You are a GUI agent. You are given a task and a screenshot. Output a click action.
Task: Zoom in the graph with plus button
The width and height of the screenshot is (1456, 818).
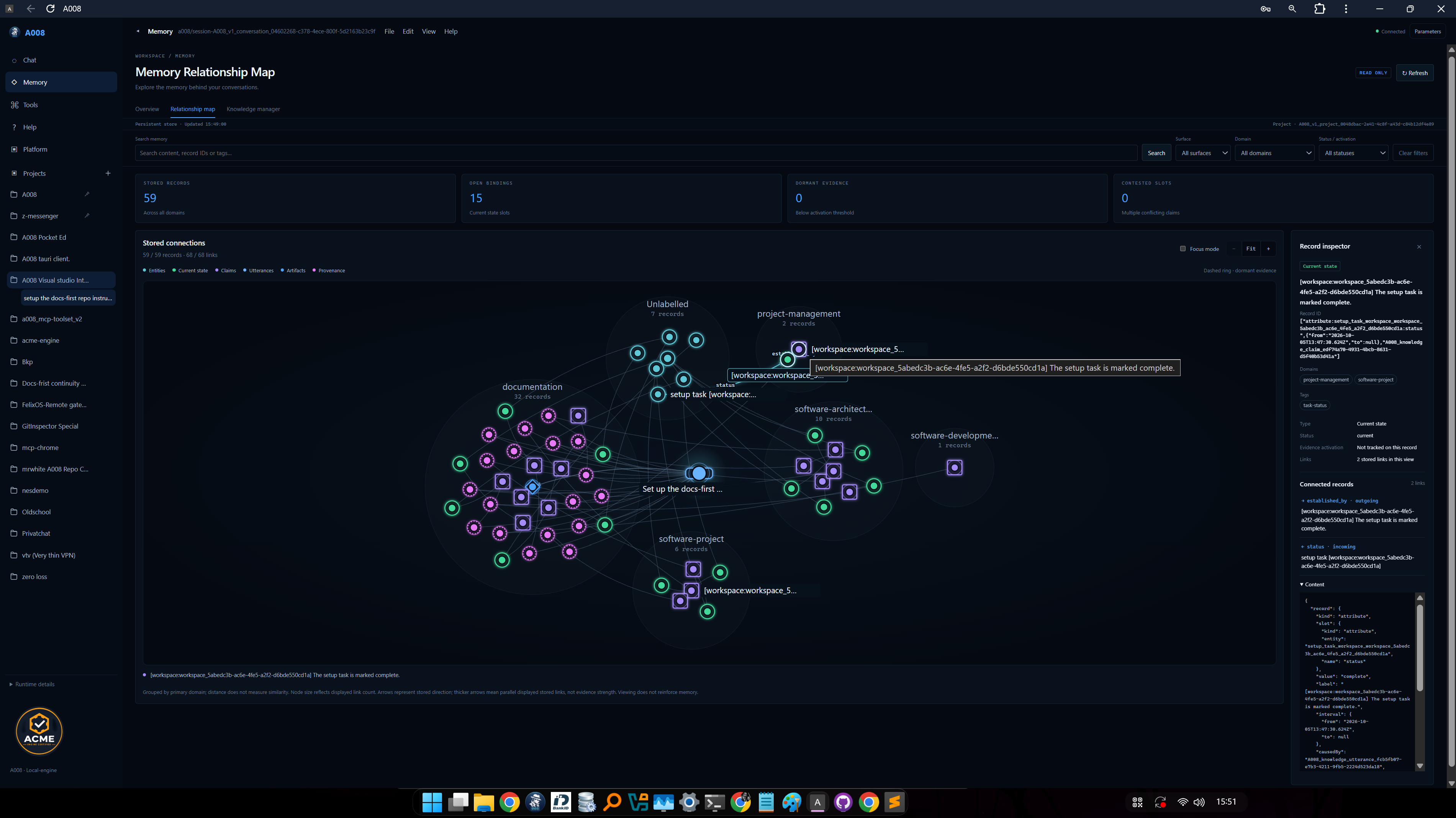(1268, 249)
